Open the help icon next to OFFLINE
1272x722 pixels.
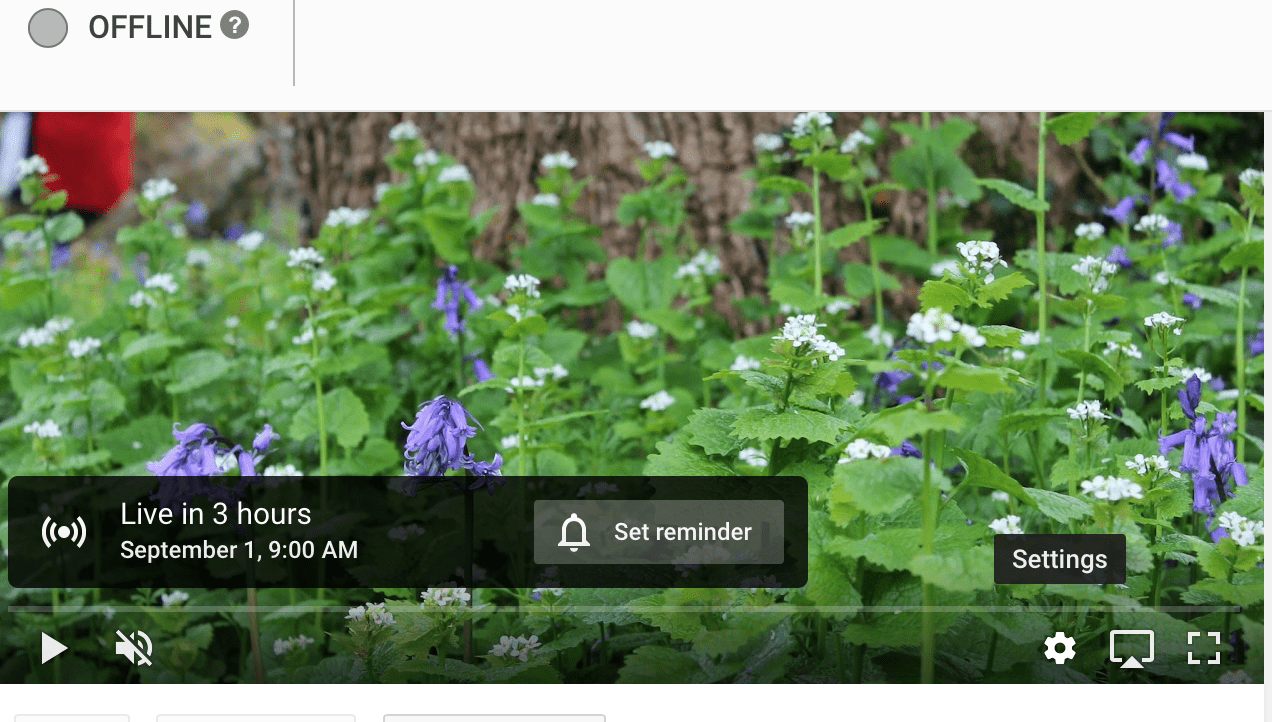[x=234, y=25]
